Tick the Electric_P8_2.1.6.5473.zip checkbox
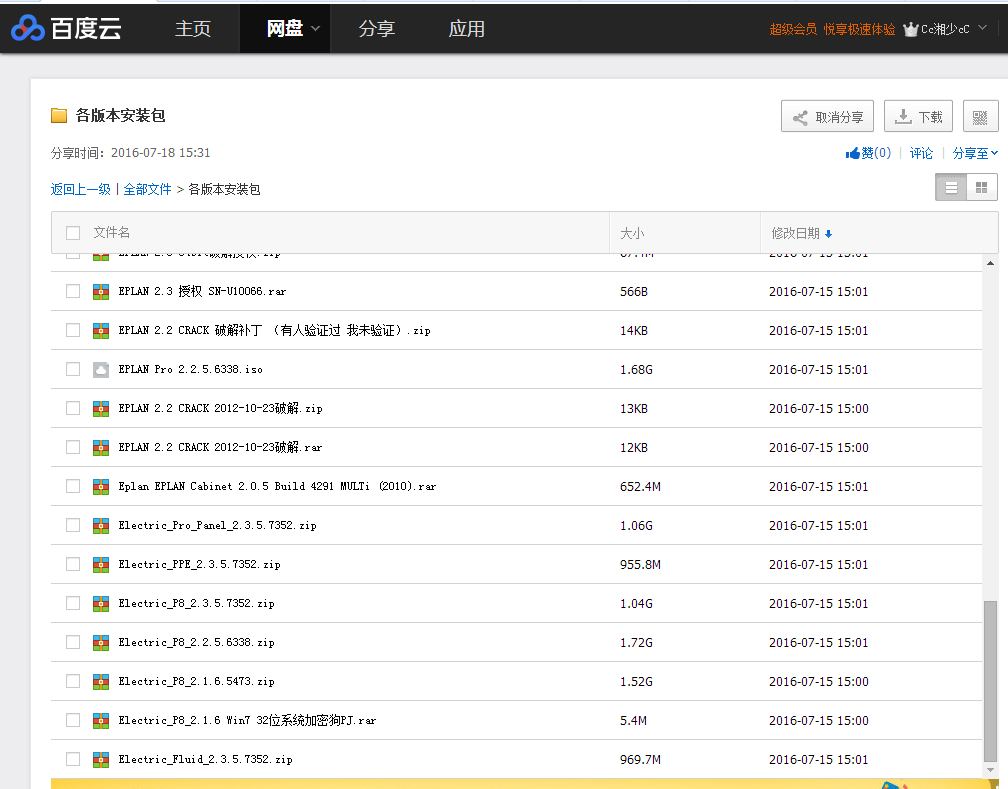This screenshot has height=789, width=1008. [x=73, y=681]
